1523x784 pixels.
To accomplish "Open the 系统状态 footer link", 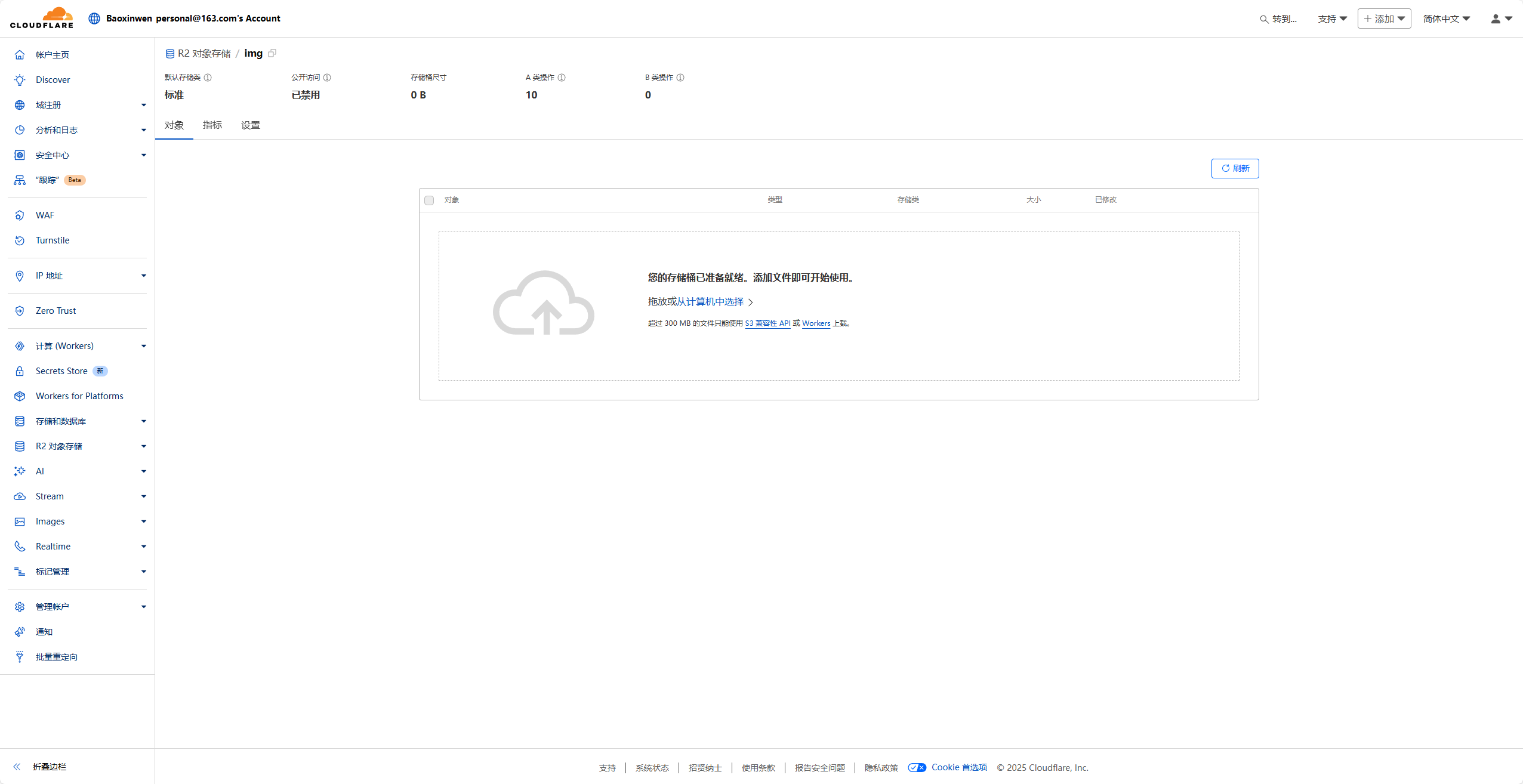I will click(x=652, y=768).
